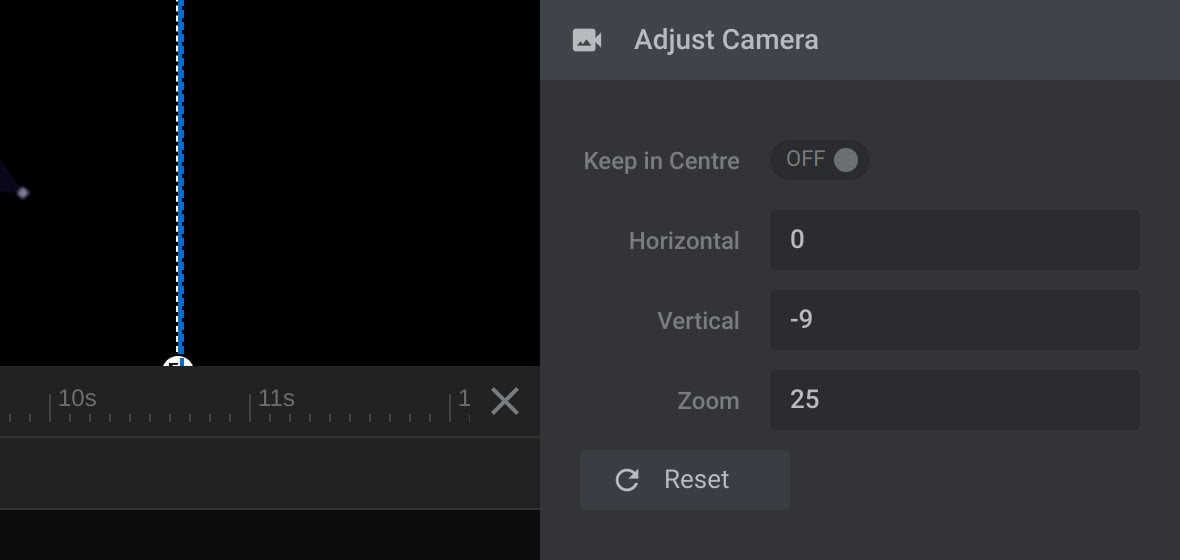Click the Horizontal label text

(x=684, y=241)
